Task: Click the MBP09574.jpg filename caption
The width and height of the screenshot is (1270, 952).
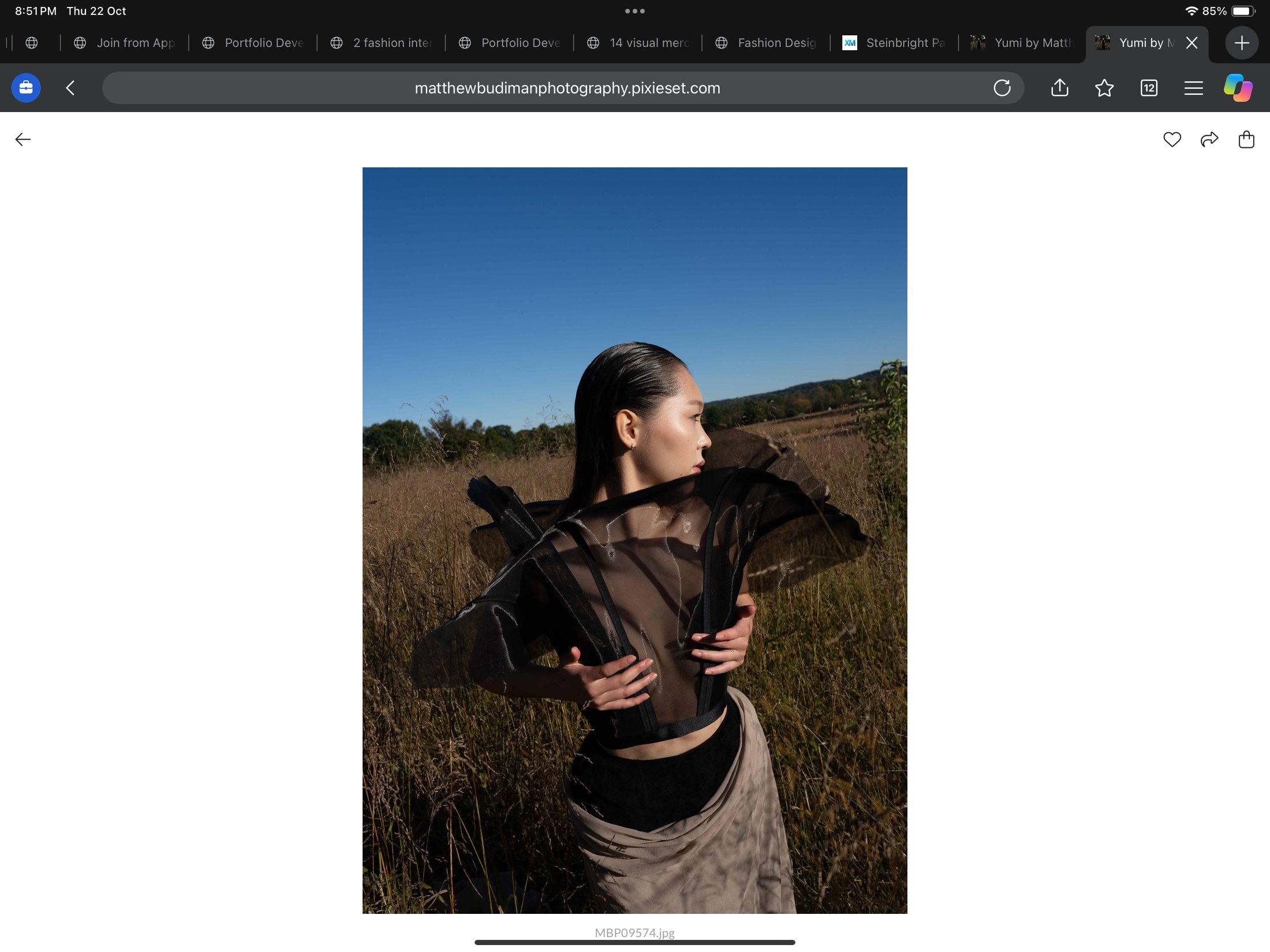Action: [x=634, y=932]
